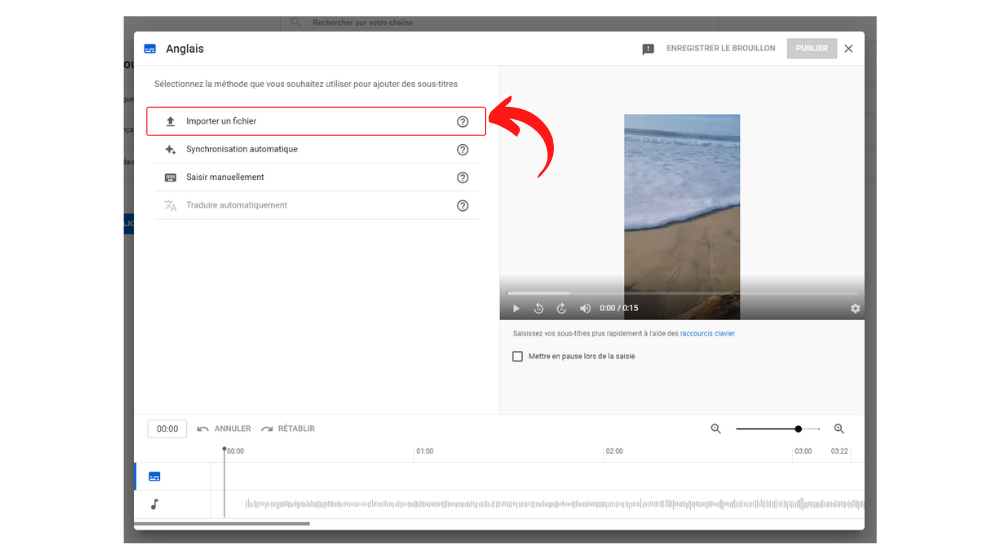This screenshot has width=1000, height=560.
Task: Click the 0:00 / 0:15 time display
Action: [x=619, y=308]
